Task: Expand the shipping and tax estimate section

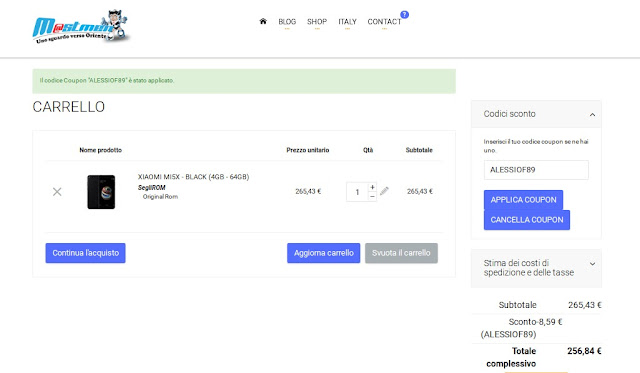Action: (592, 264)
